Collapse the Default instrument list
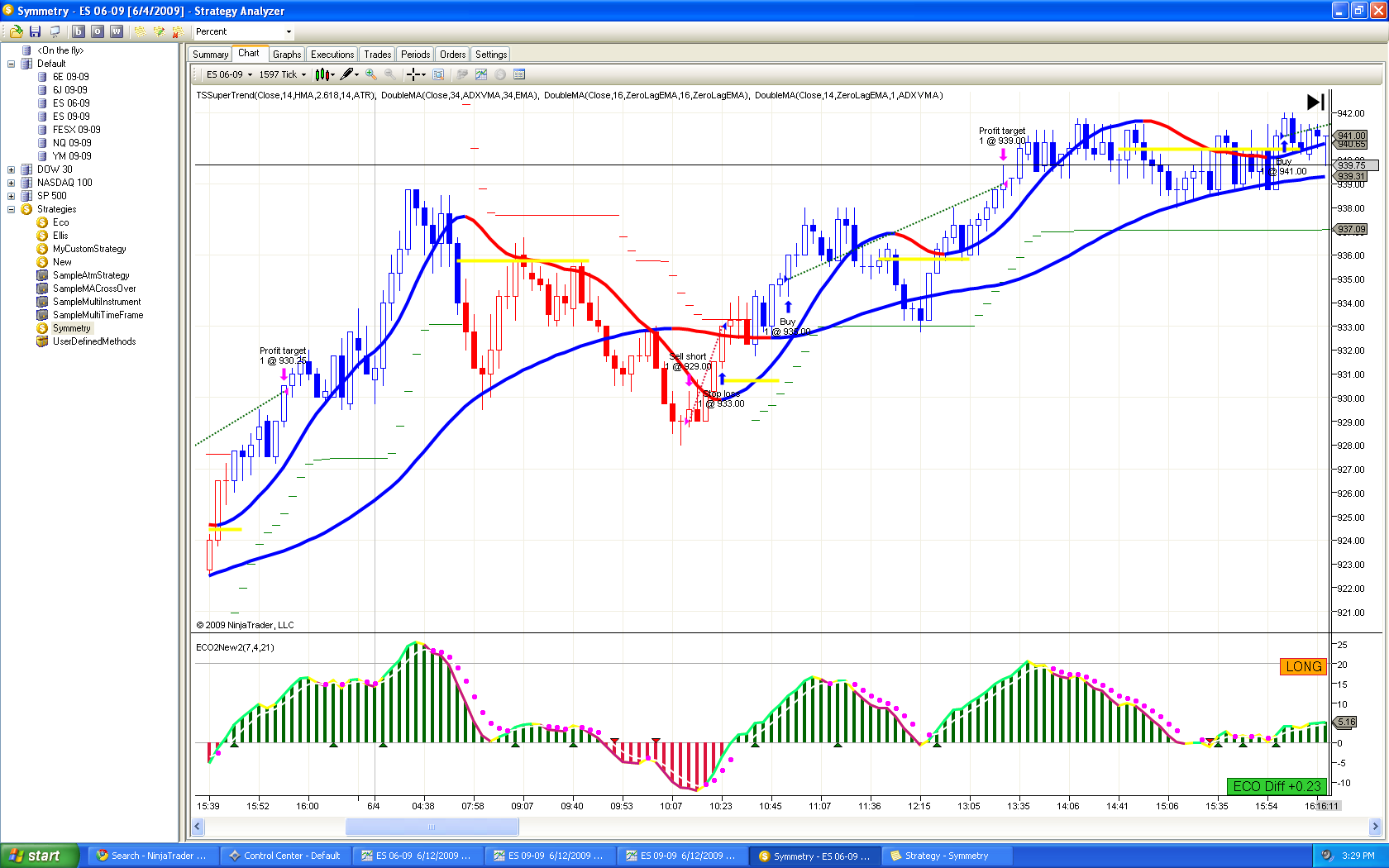This screenshot has height=868, width=1389. pyautogui.click(x=11, y=64)
